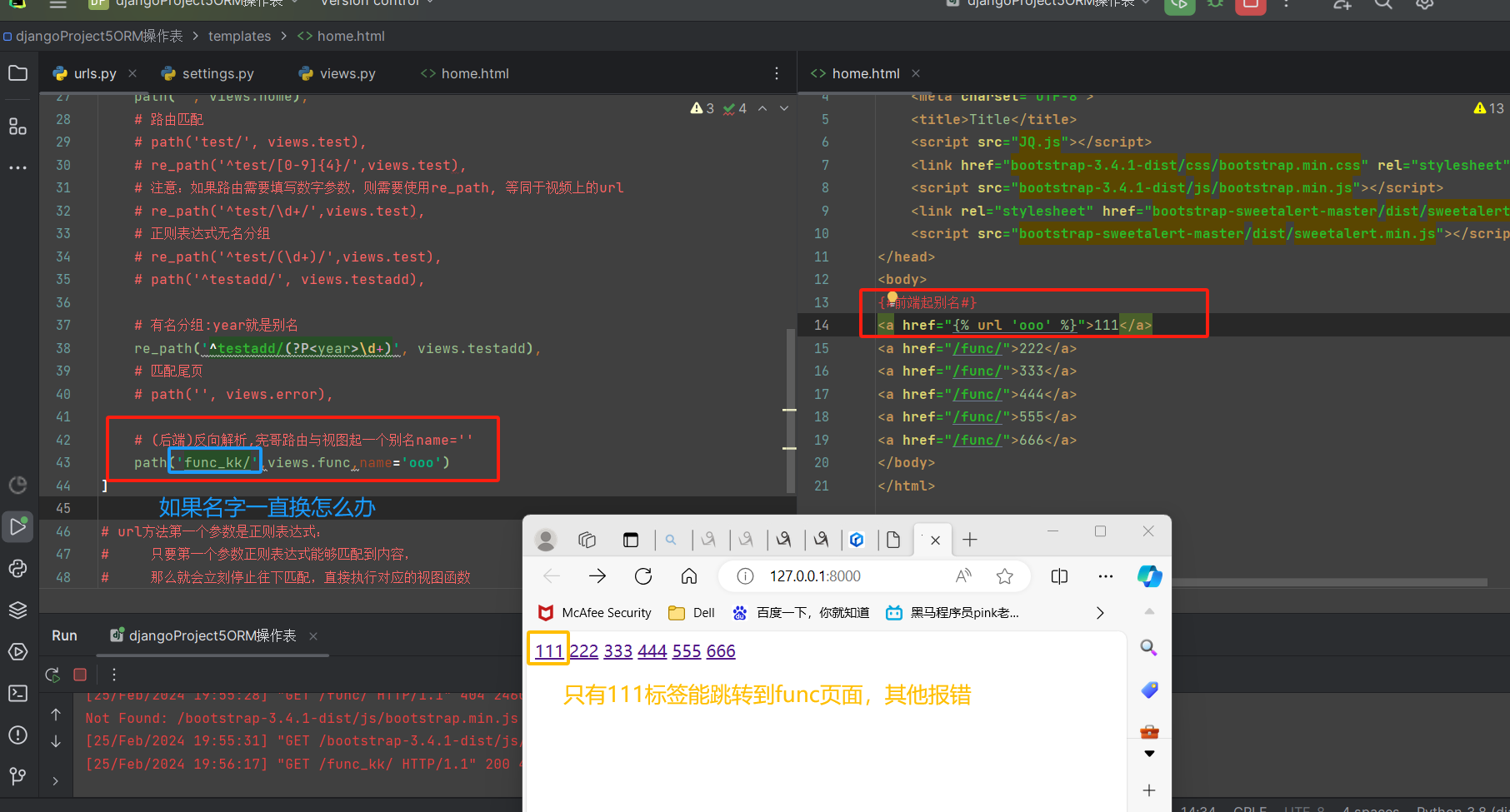
Task: Open the 百度一下 bookmark
Action: tap(800, 613)
